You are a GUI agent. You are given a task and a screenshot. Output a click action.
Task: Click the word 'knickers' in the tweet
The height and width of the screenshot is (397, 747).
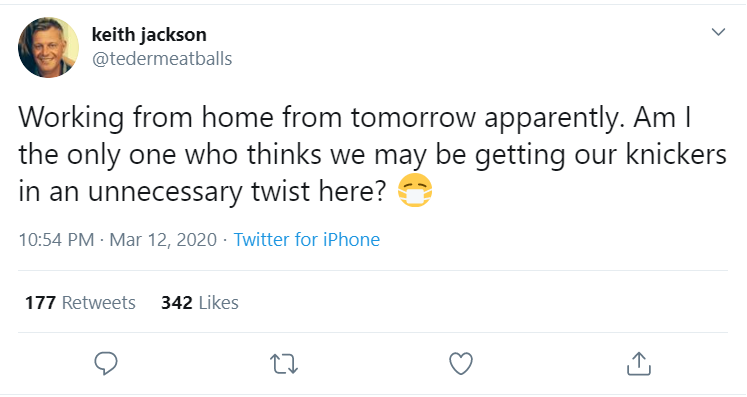[x=676, y=154]
